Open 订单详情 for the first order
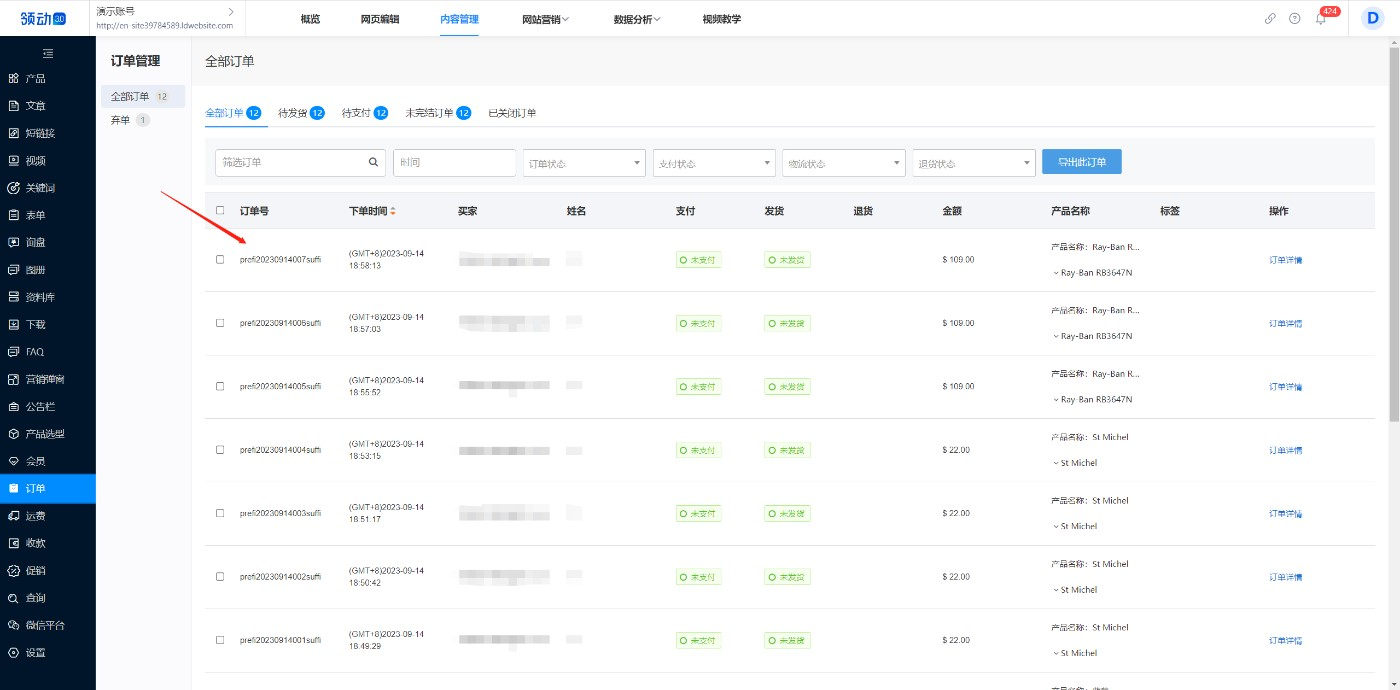Screen dimensions: 1400x690 coord(1285,260)
